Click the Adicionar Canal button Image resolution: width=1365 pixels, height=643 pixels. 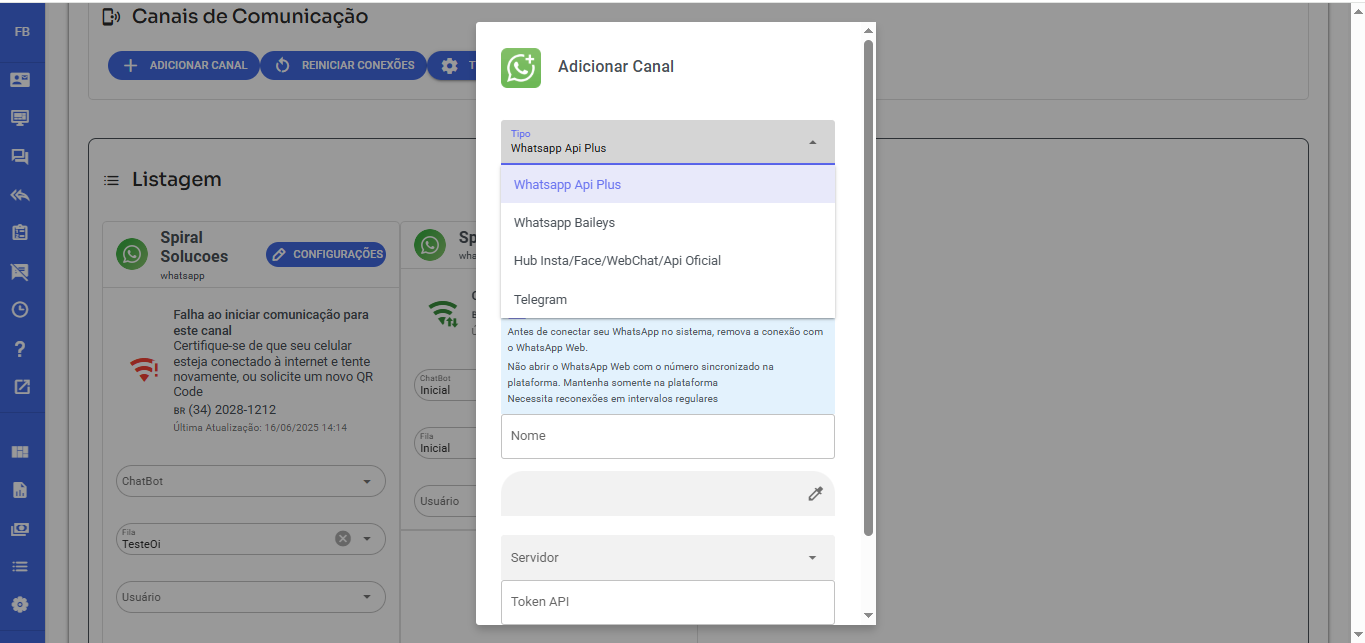coord(185,65)
